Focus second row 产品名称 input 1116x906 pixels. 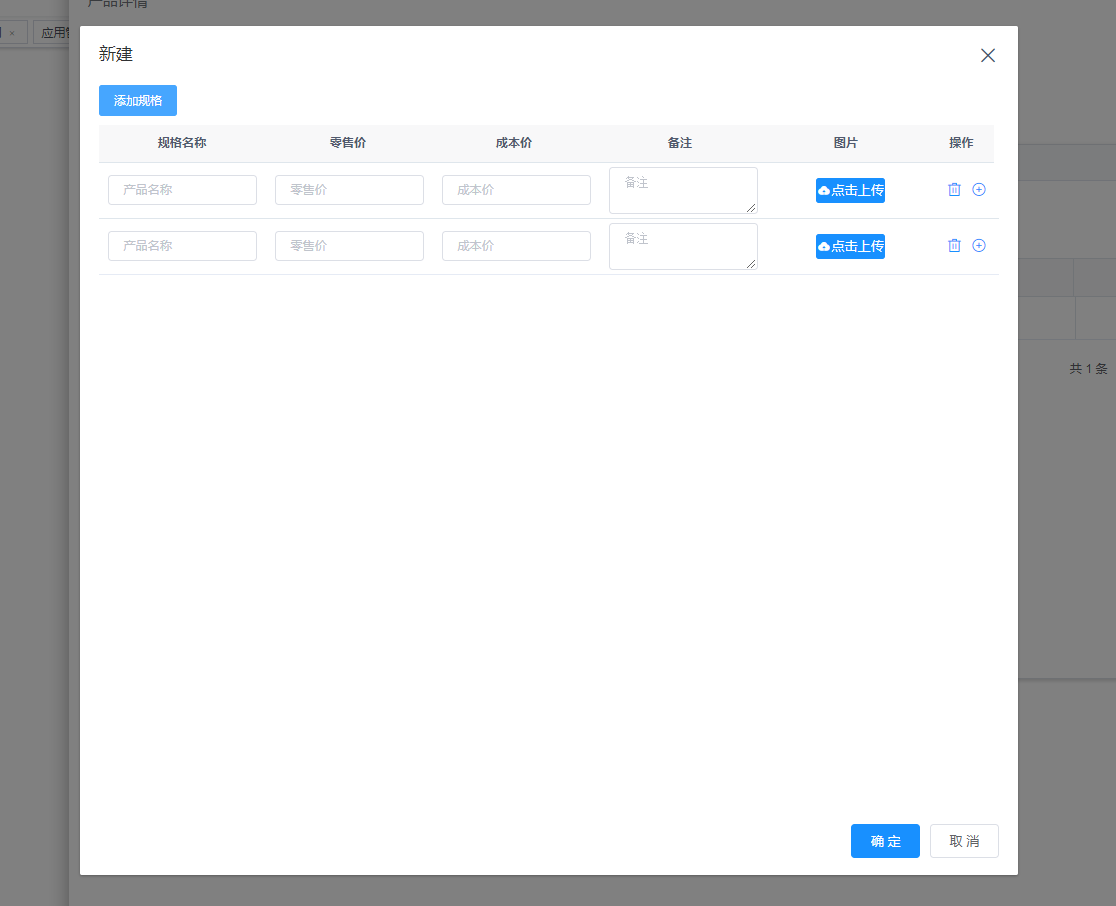click(x=182, y=246)
